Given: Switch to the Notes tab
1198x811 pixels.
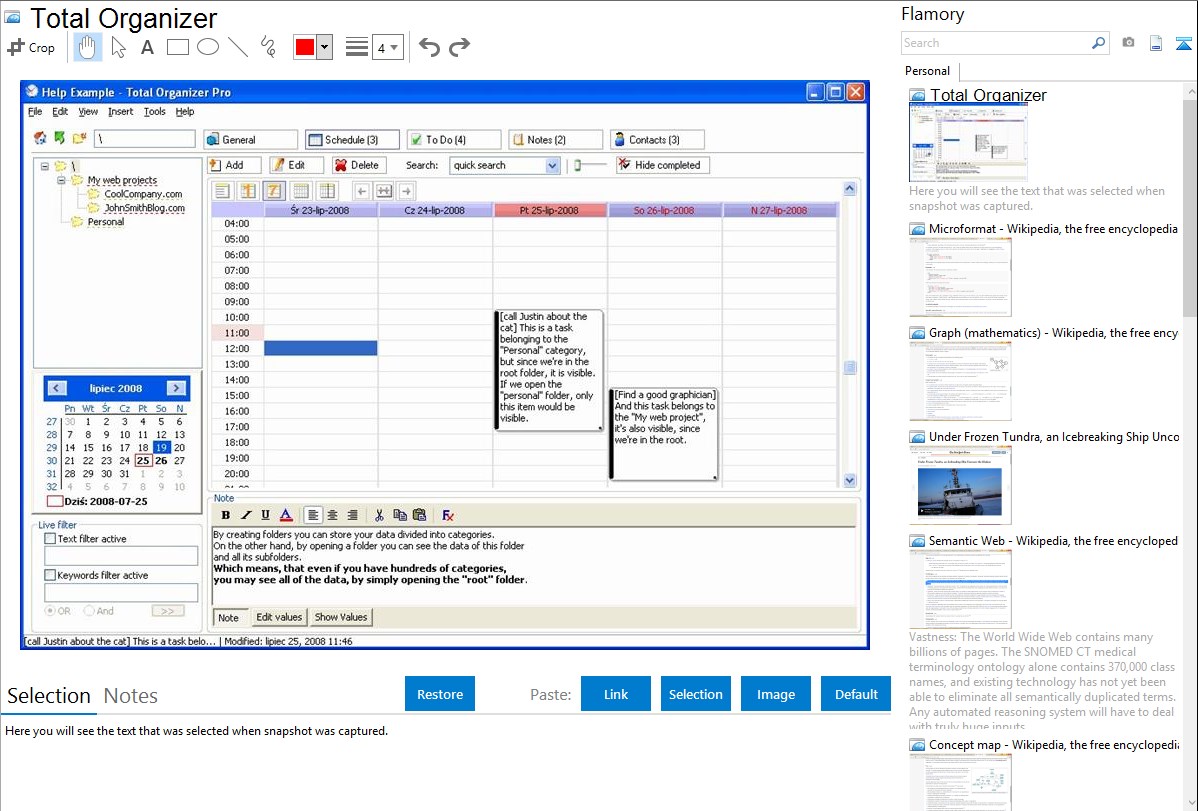Looking at the screenshot, I should [131, 696].
